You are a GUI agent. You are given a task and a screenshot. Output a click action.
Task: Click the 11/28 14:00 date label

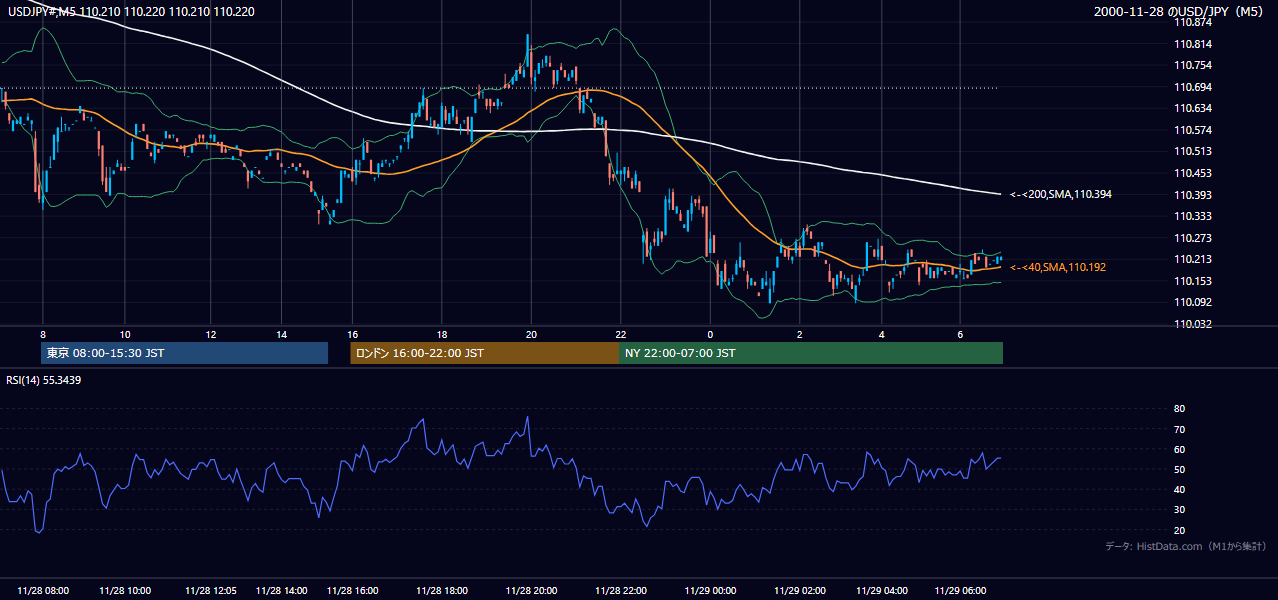[x=281, y=591]
